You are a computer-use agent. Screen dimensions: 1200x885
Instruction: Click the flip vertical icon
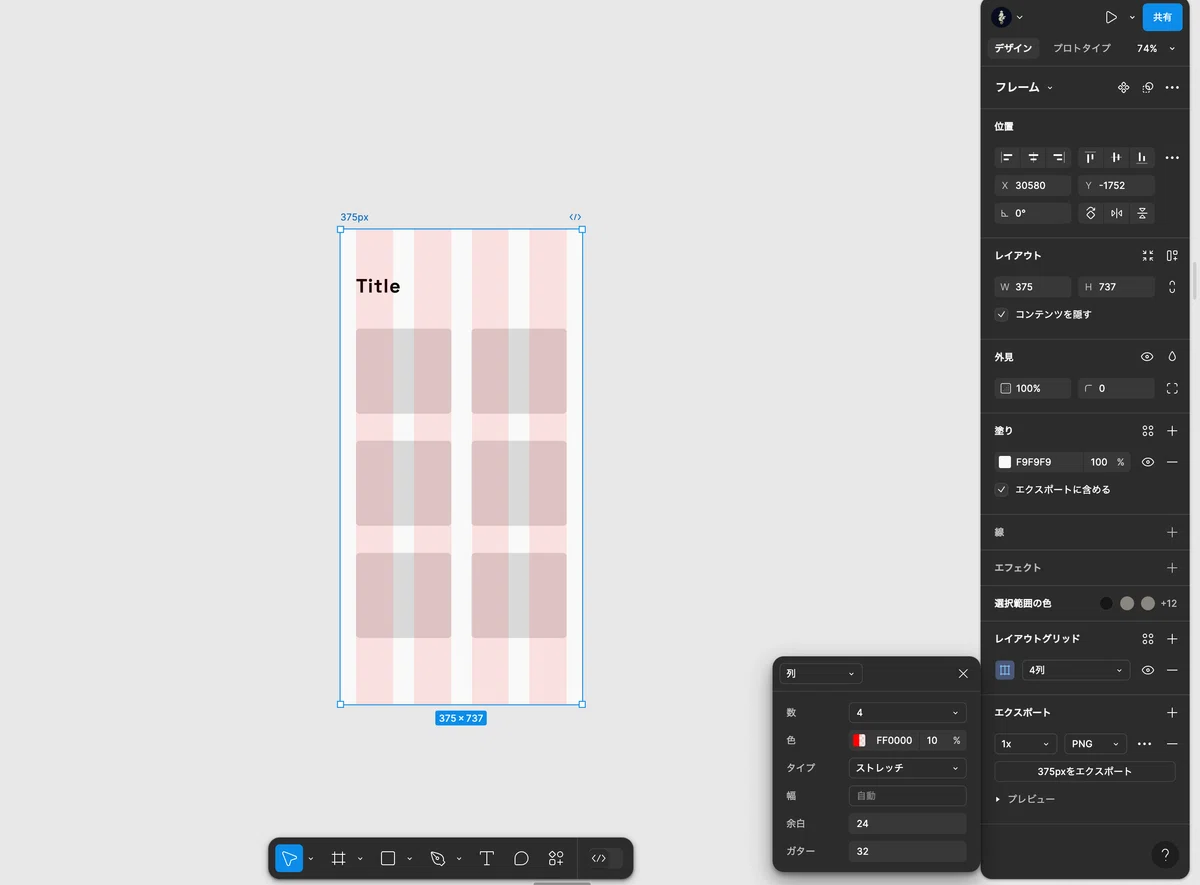[x=1142, y=213]
